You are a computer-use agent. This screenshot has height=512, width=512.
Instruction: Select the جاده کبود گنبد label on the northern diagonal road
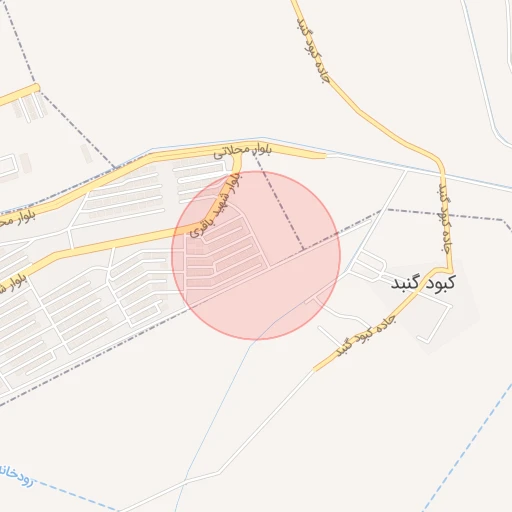(313, 51)
